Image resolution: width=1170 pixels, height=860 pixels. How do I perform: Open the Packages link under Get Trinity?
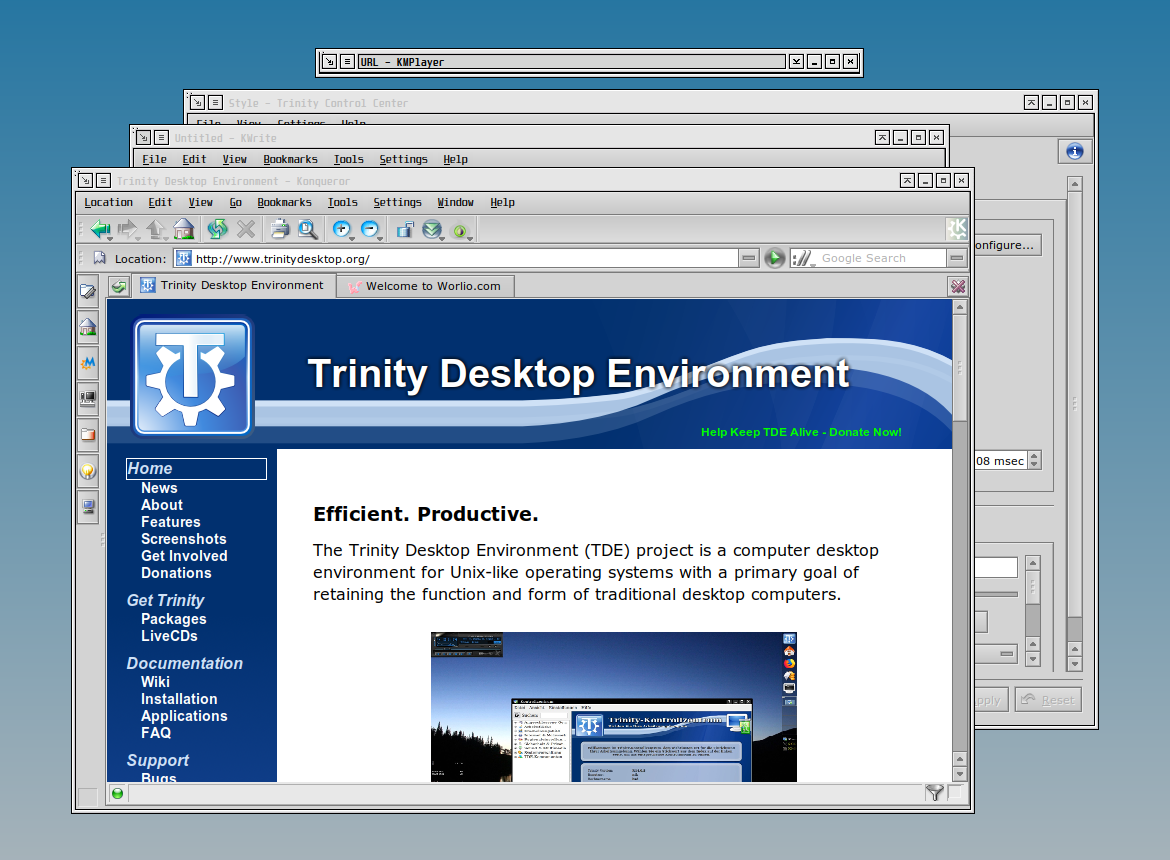click(174, 618)
